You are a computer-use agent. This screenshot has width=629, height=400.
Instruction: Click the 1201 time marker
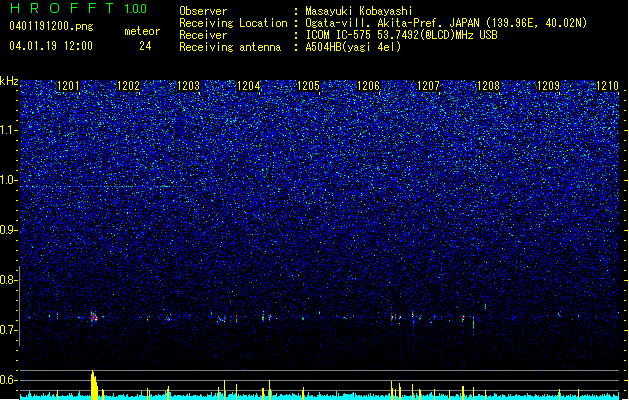click(x=69, y=86)
